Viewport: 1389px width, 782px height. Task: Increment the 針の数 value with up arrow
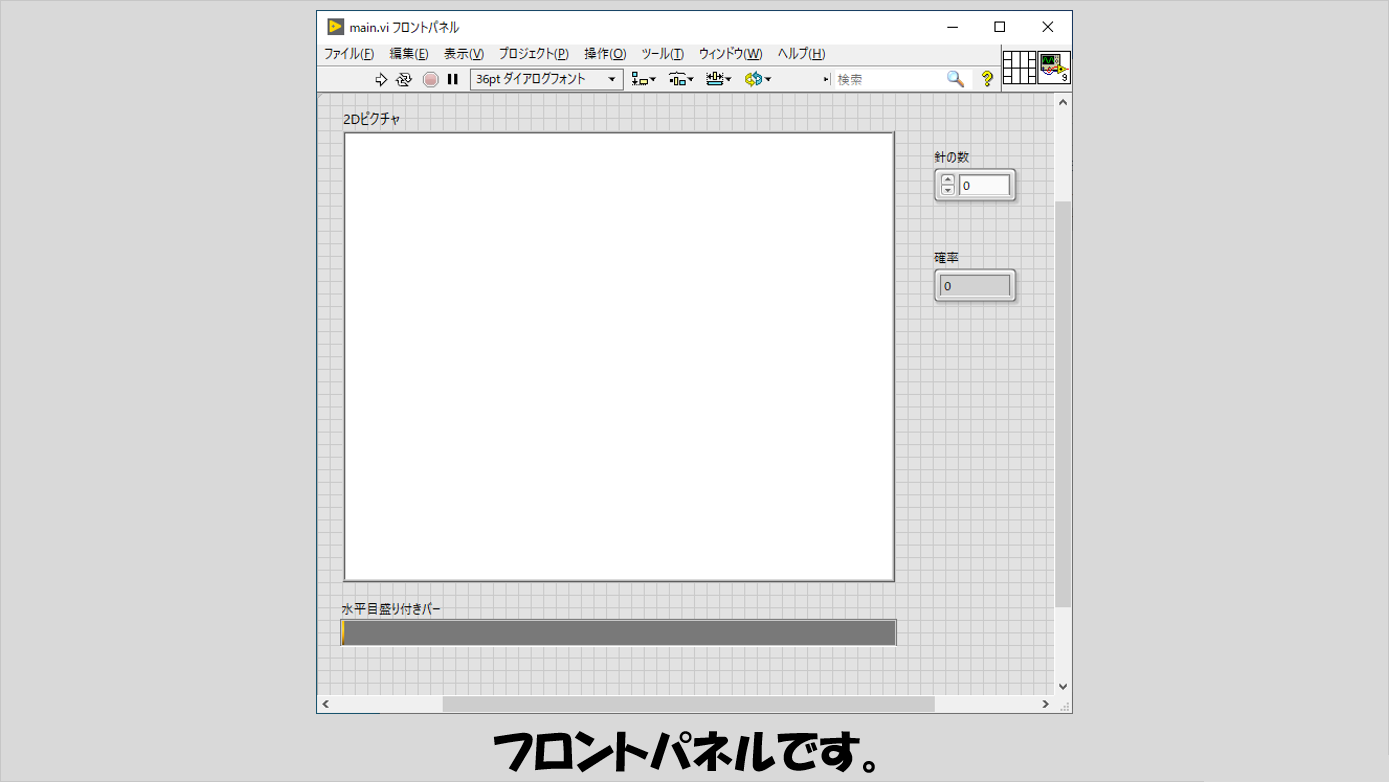click(x=948, y=180)
